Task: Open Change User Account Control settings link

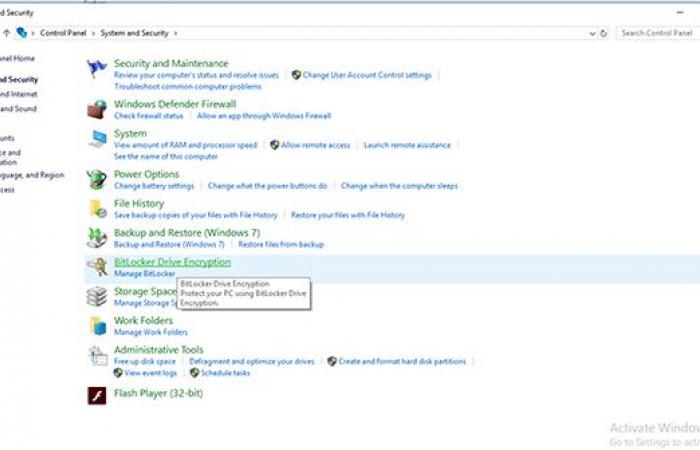Action: tap(367, 75)
